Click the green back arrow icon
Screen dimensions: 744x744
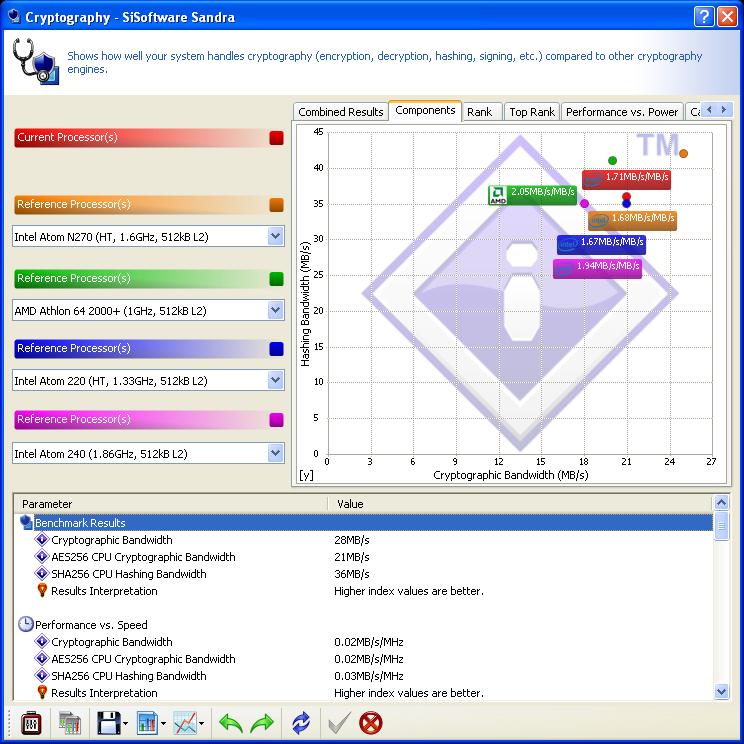point(231,723)
